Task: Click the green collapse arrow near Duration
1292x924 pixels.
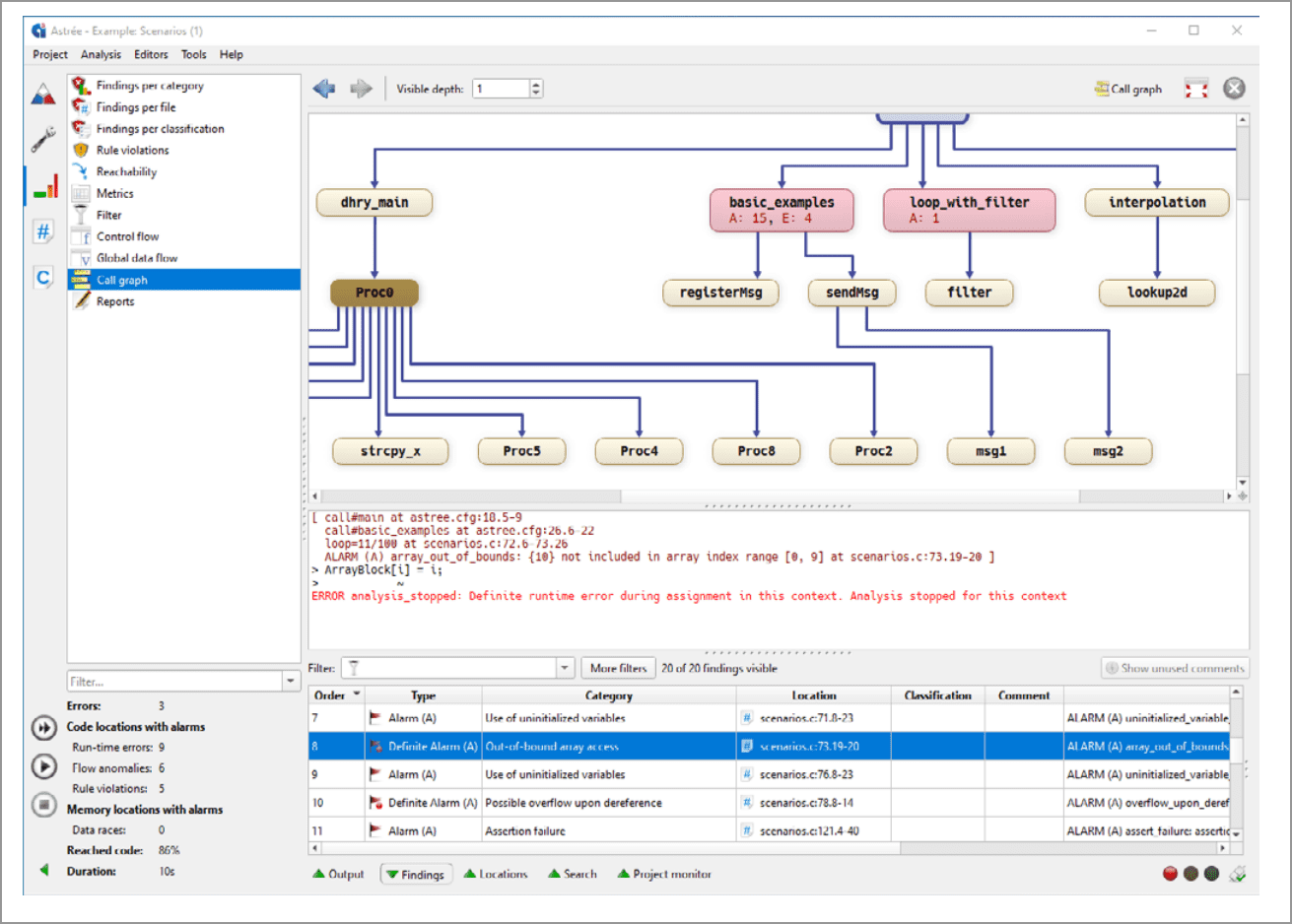Action: 44,871
